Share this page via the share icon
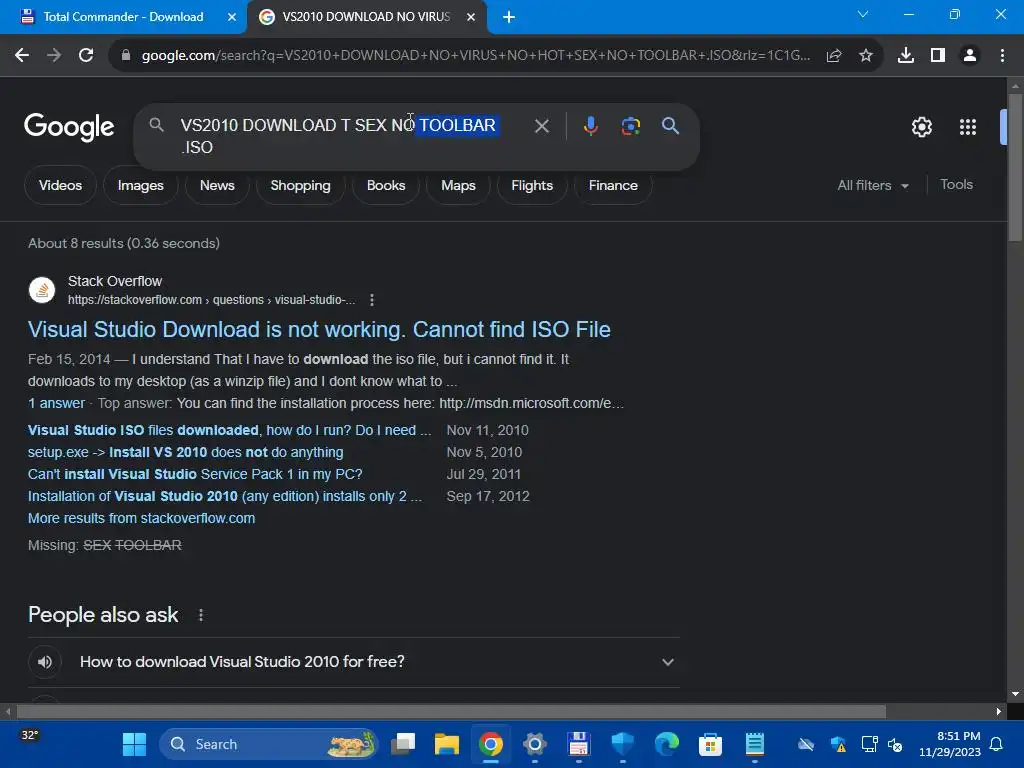 833,56
